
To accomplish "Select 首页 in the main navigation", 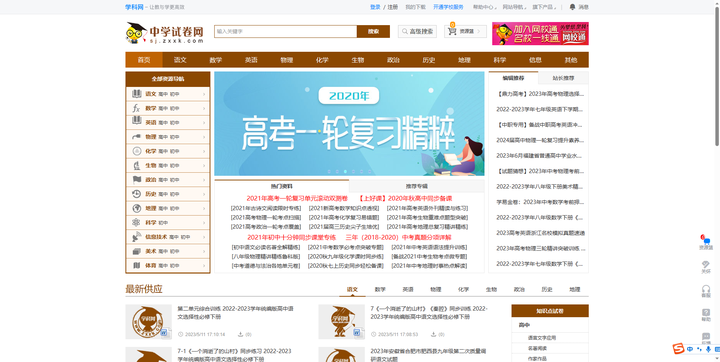I will [144, 60].
